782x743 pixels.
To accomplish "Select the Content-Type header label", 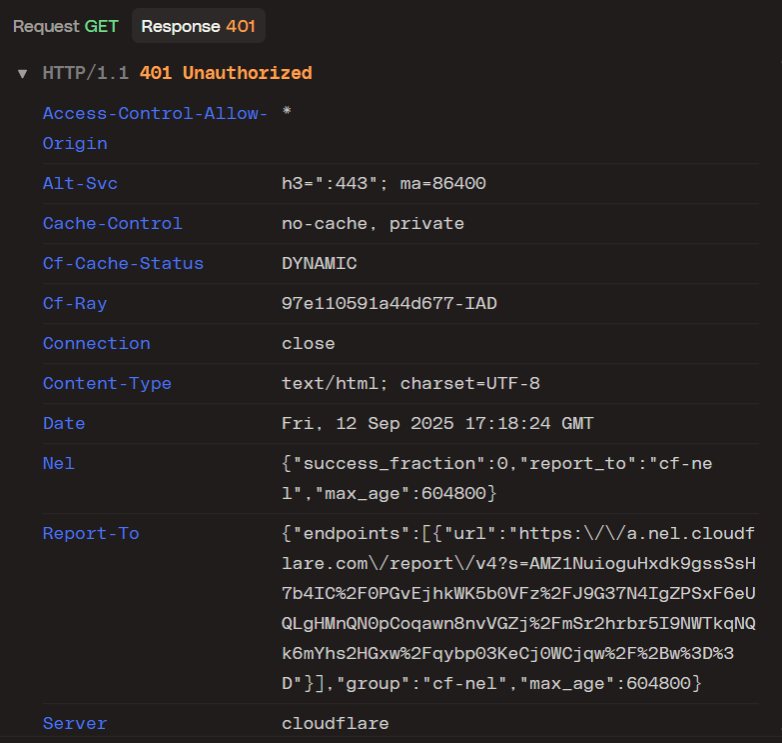I will pyautogui.click(x=107, y=384).
